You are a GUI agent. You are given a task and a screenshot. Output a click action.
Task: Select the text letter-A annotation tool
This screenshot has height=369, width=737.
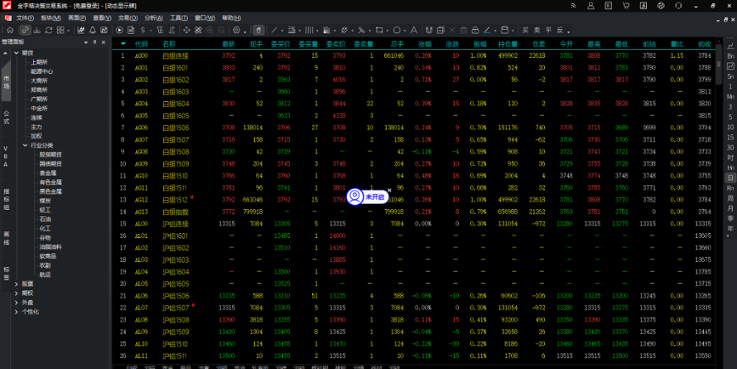pyautogui.click(x=414, y=30)
